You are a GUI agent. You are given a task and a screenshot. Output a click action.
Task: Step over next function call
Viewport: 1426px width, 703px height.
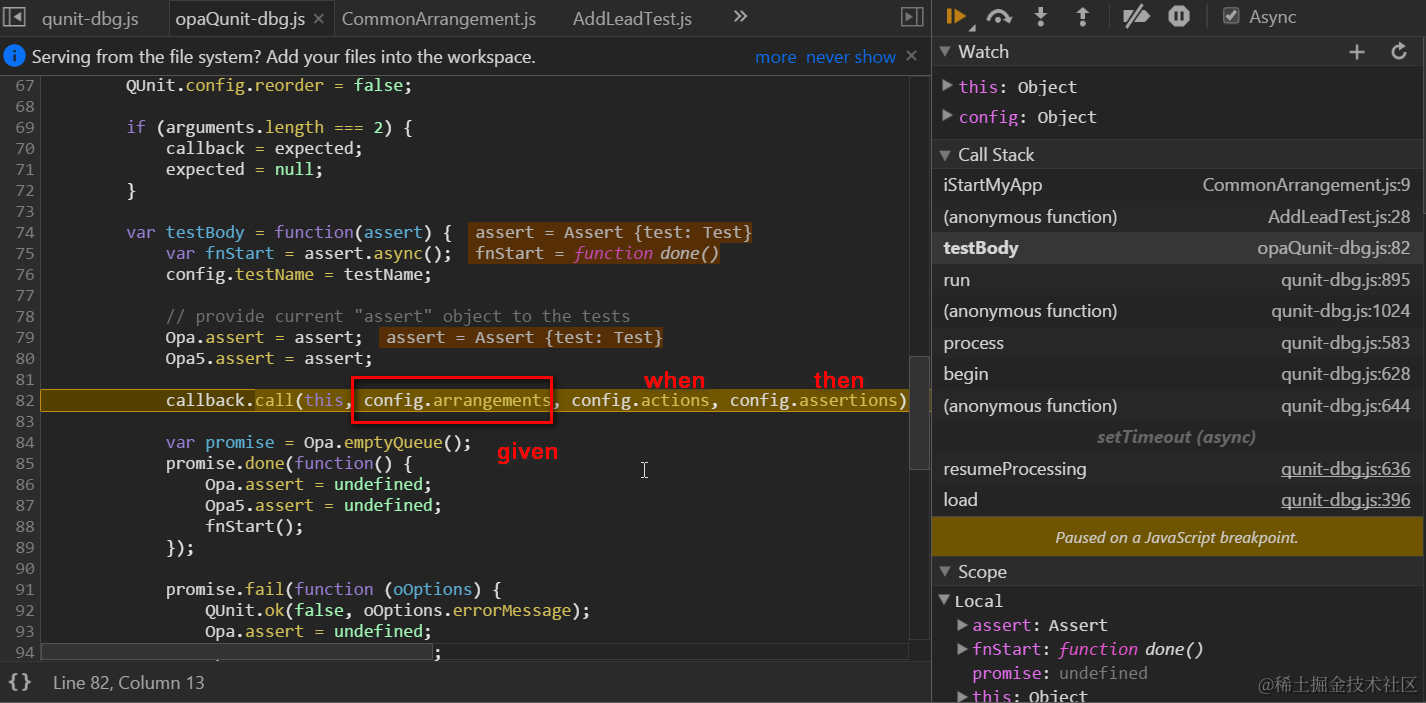coord(999,16)
